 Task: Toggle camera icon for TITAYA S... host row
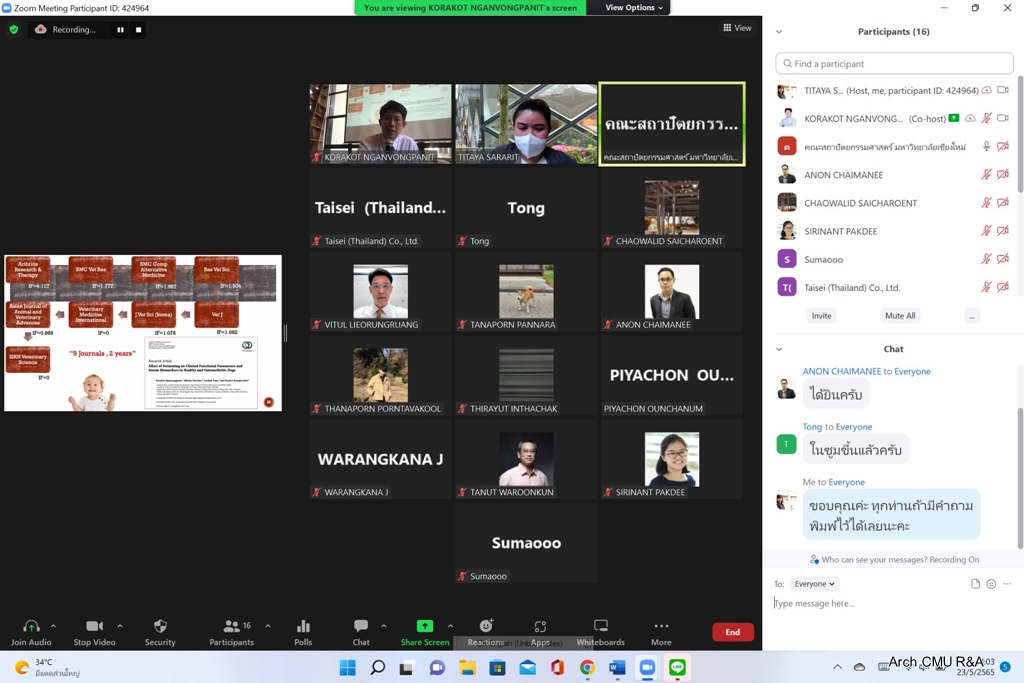coord(1003,90)
